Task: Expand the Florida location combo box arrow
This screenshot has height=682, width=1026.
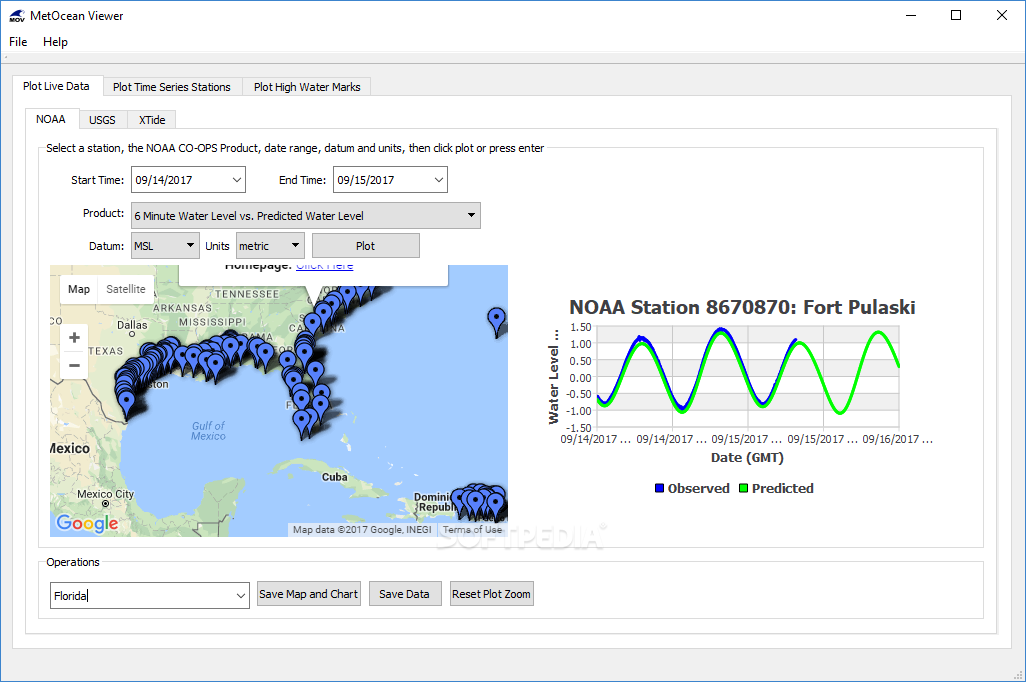Action: [x=241, y=596]
